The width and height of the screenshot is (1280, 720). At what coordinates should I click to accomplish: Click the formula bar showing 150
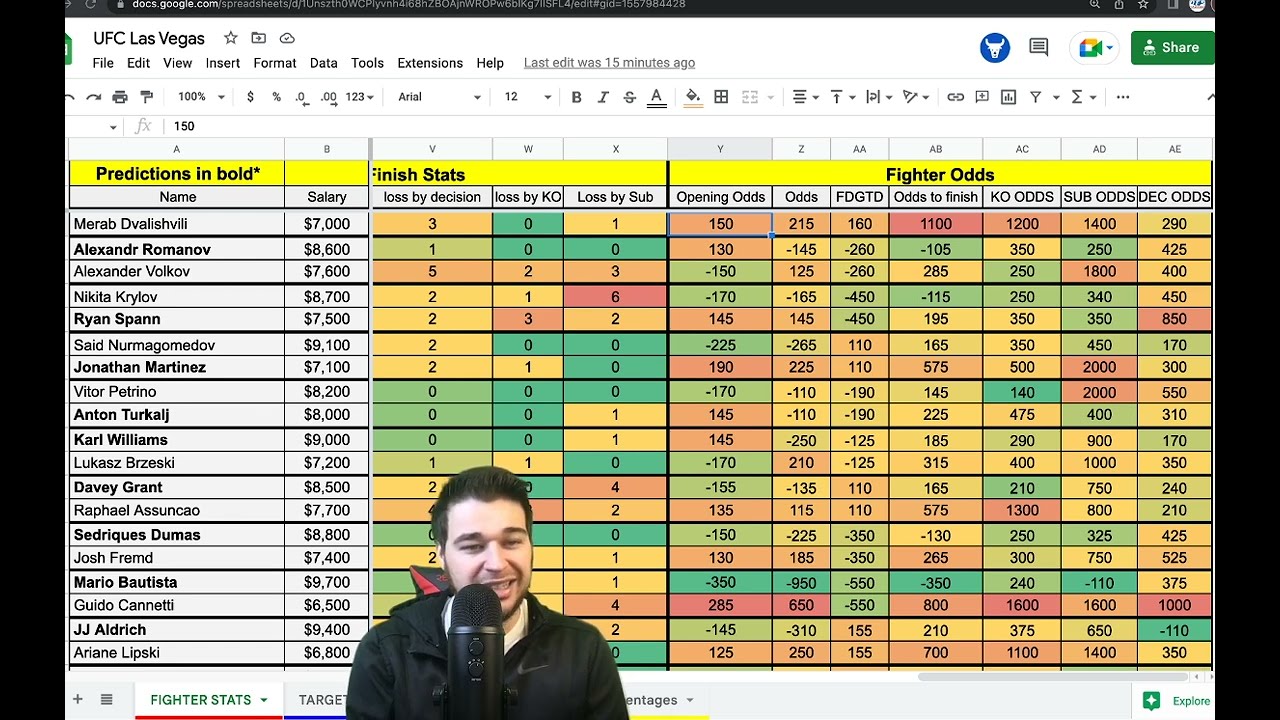click(x=690, y=126)
